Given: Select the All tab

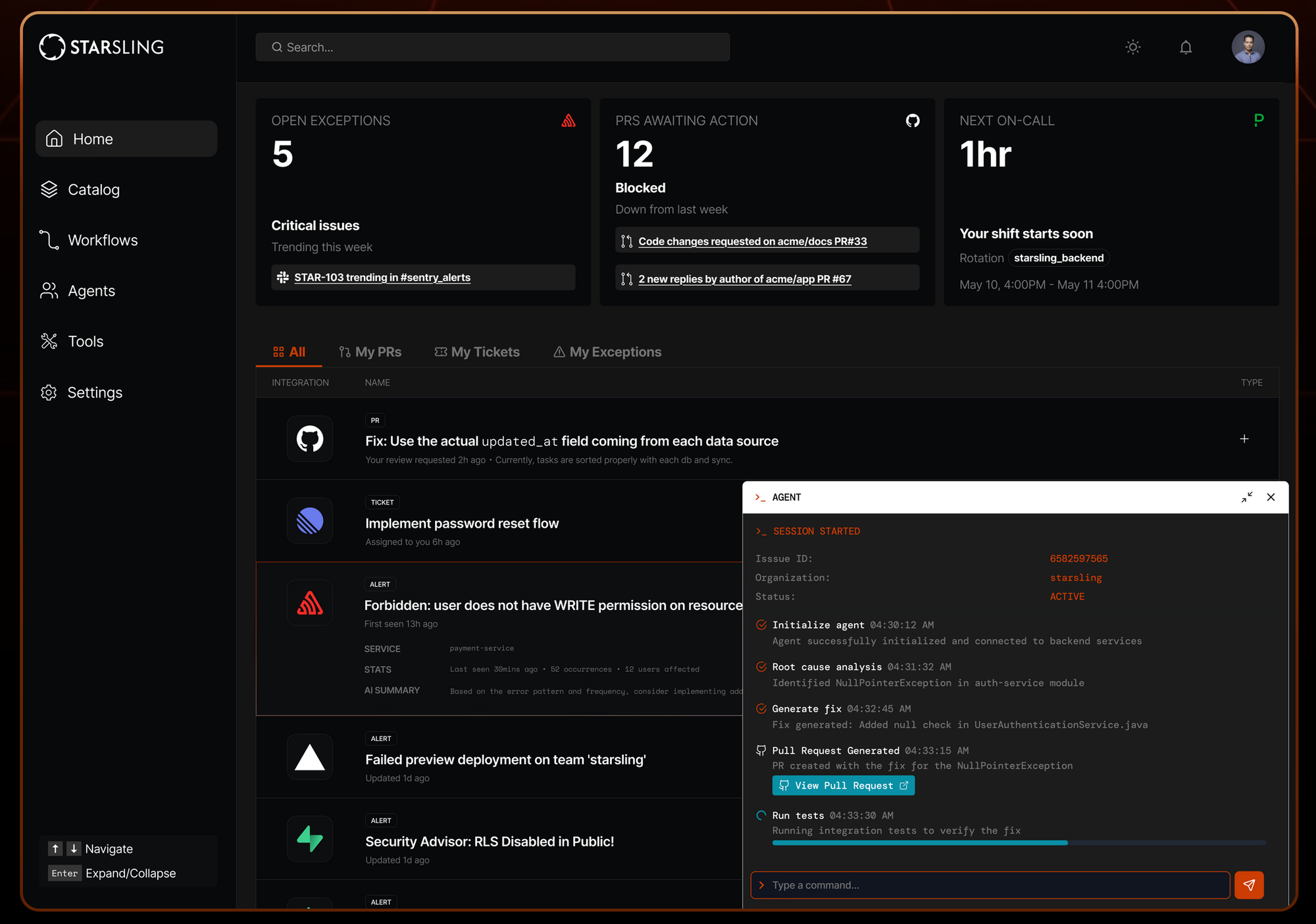Looking at the screenshot, I should click(289, 352).
